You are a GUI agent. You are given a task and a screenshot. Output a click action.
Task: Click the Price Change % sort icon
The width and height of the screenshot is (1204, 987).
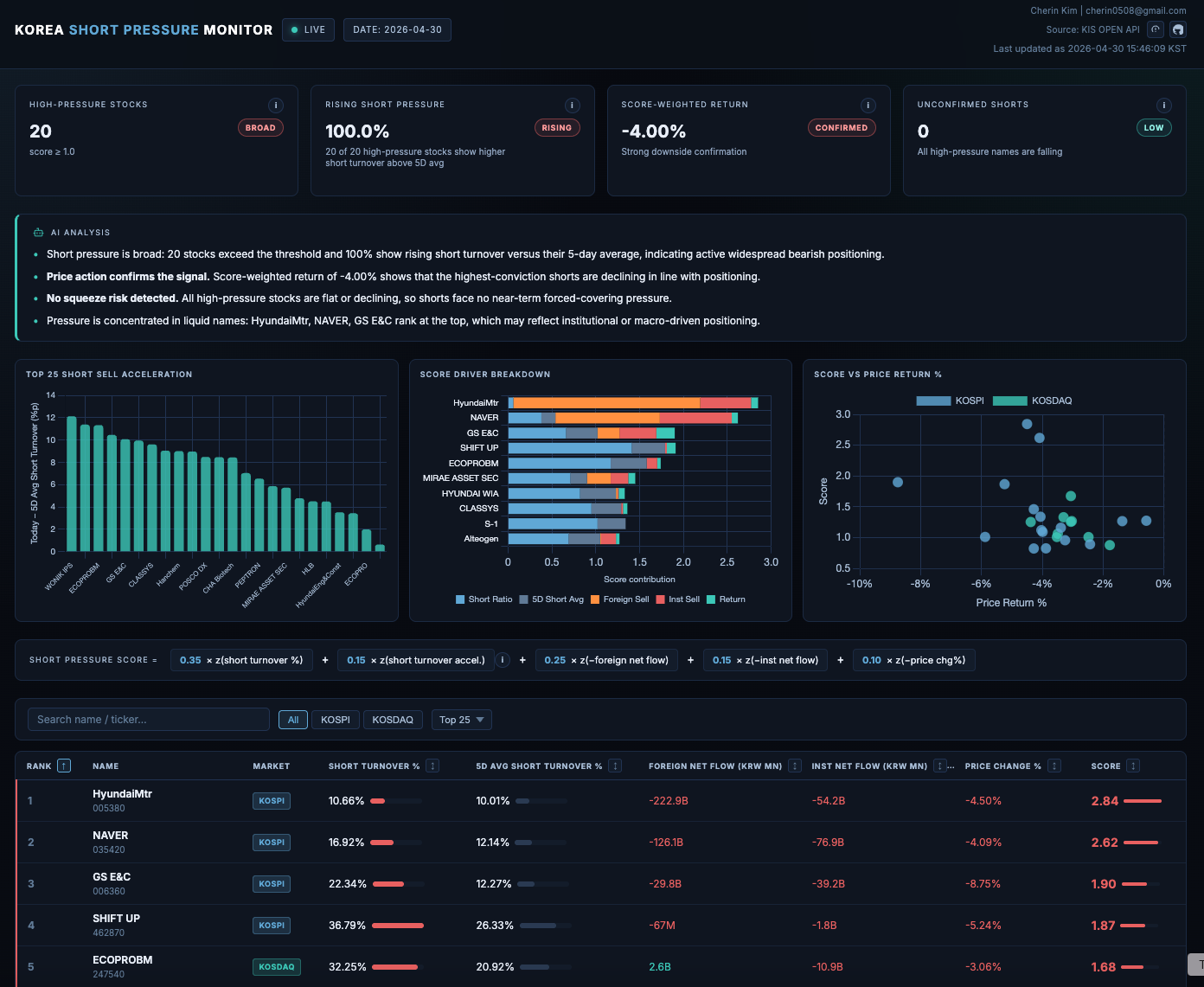coord(1054,766)
